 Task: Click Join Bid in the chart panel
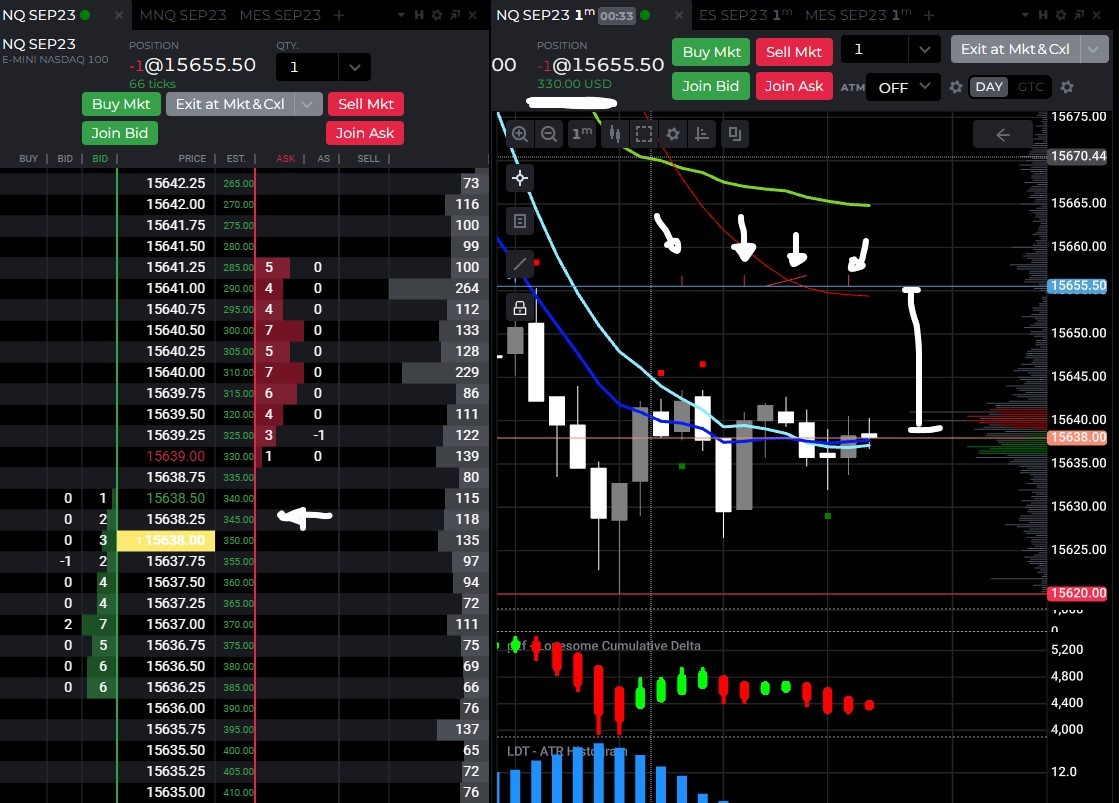pyautogui.click(x=710, y=86)
